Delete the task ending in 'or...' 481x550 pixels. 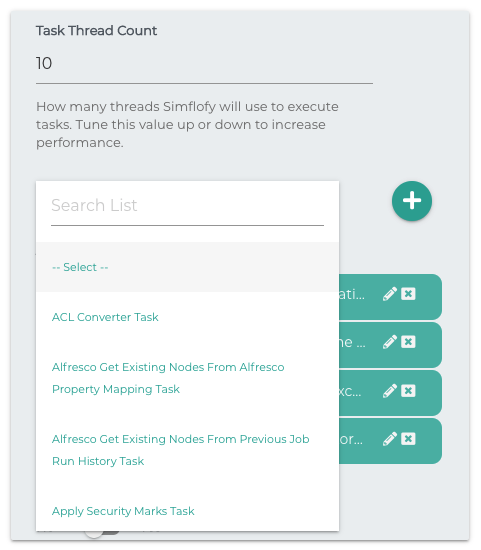pos(408,438)
